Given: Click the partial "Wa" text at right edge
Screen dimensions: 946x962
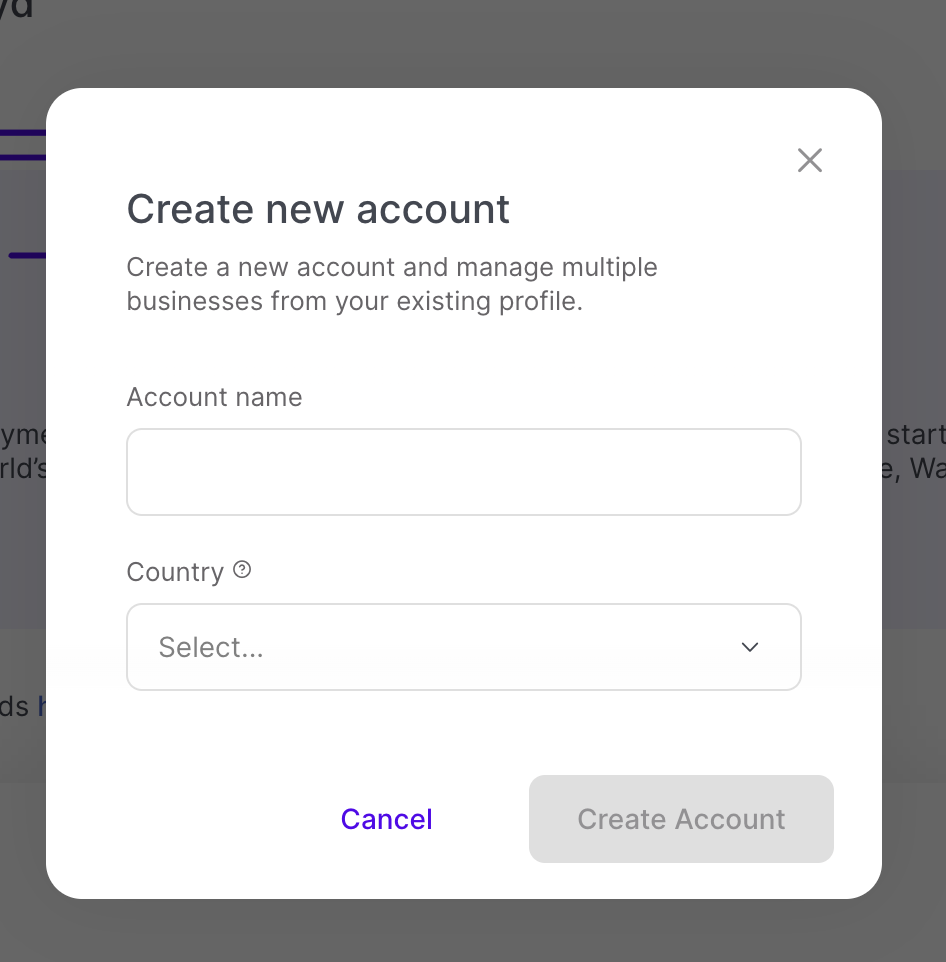Looking at the screenshot, I should 926,468.
